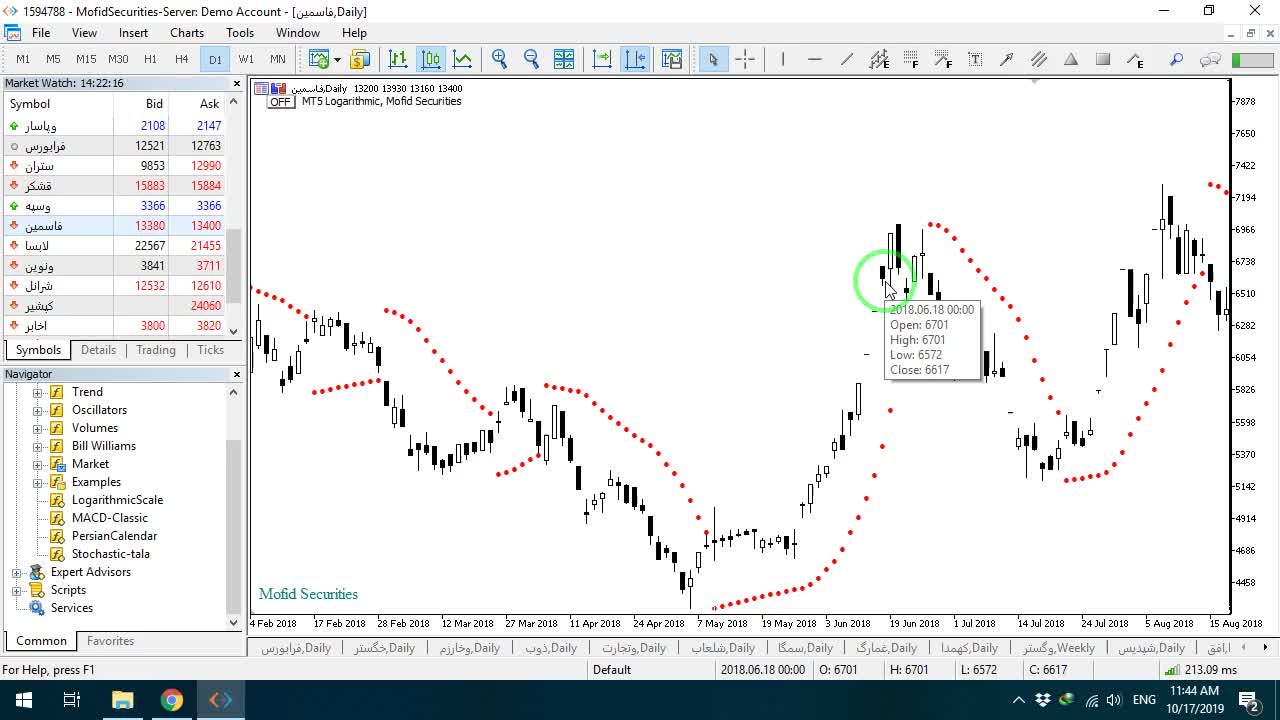
Task: Select the text label tool
Action: click(x=975, y=59)
